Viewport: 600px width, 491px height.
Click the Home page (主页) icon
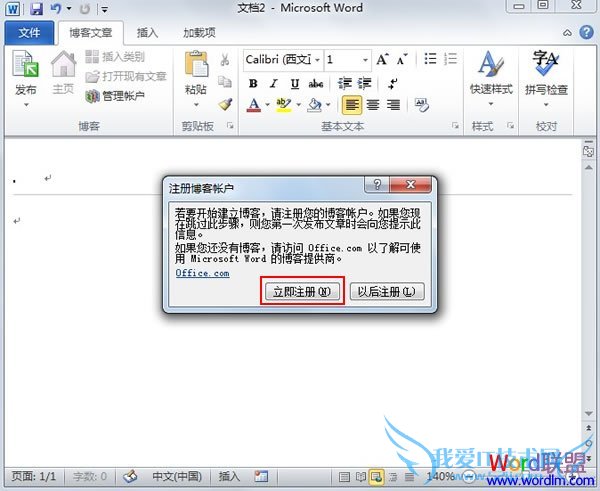coord(64,64)
